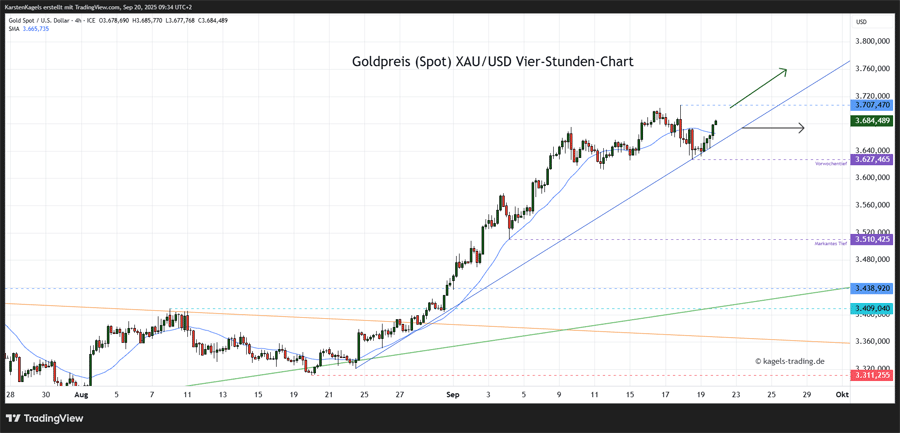Select the green current price label 3.684,489

871,121
